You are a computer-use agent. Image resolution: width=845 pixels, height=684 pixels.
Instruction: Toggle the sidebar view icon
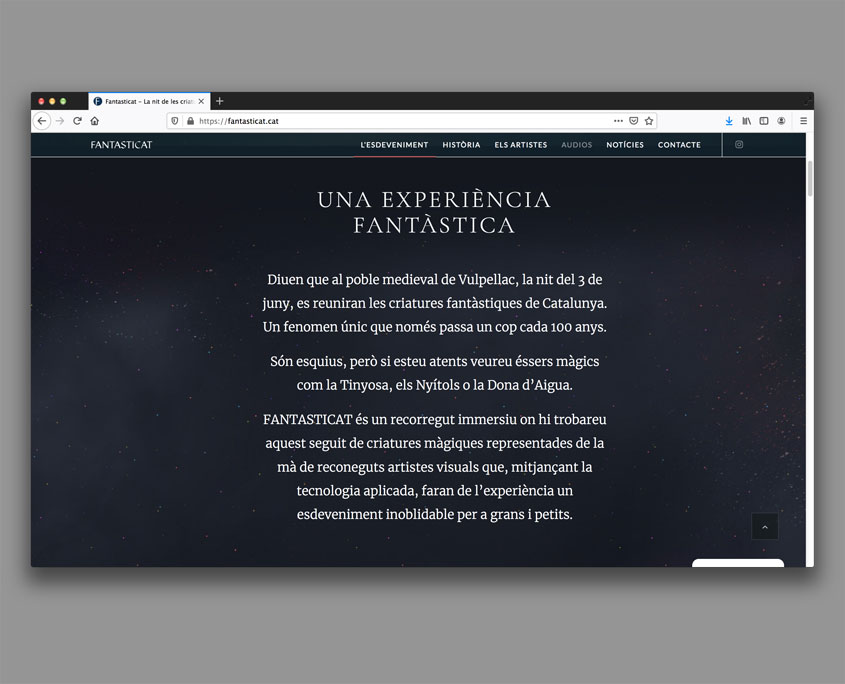(764, 121)
